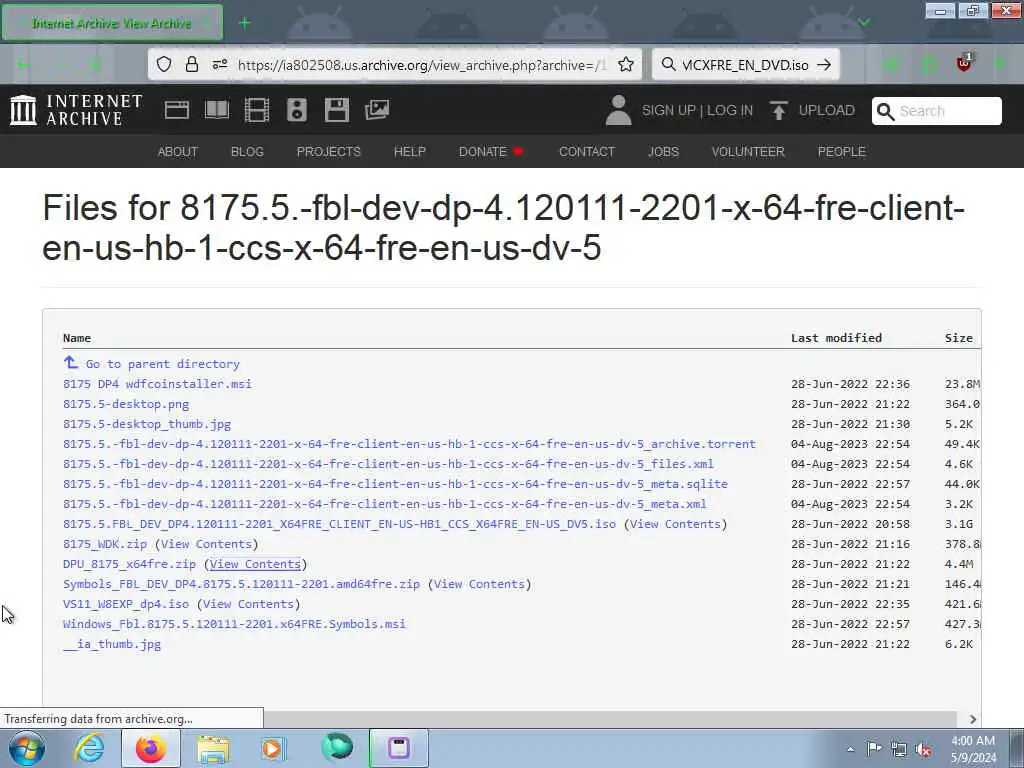Click the user avatar icon
The height and width of the screenshot is (768, 1024).
coord(618,110)
